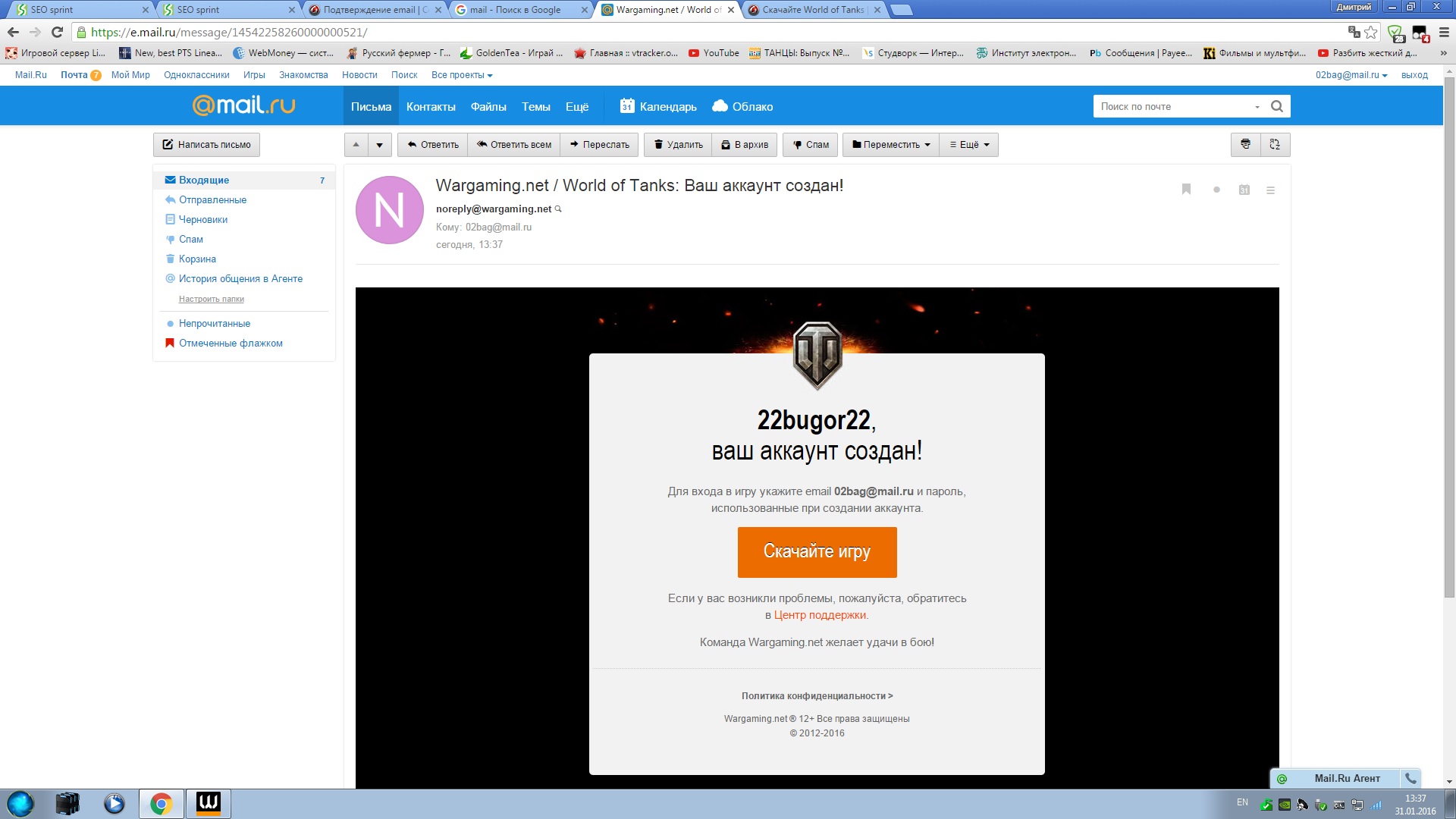Viewport: 1456px width, 819px height.
Task: Open Ещё menu in header
Action: click(x=576, y=106)
